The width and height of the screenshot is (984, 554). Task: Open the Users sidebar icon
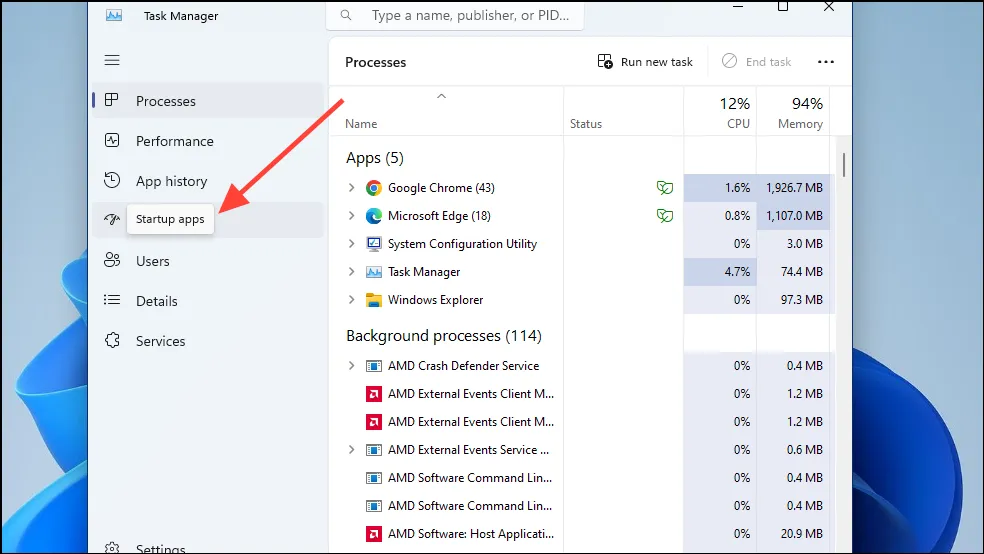click(x=112, y=261)
